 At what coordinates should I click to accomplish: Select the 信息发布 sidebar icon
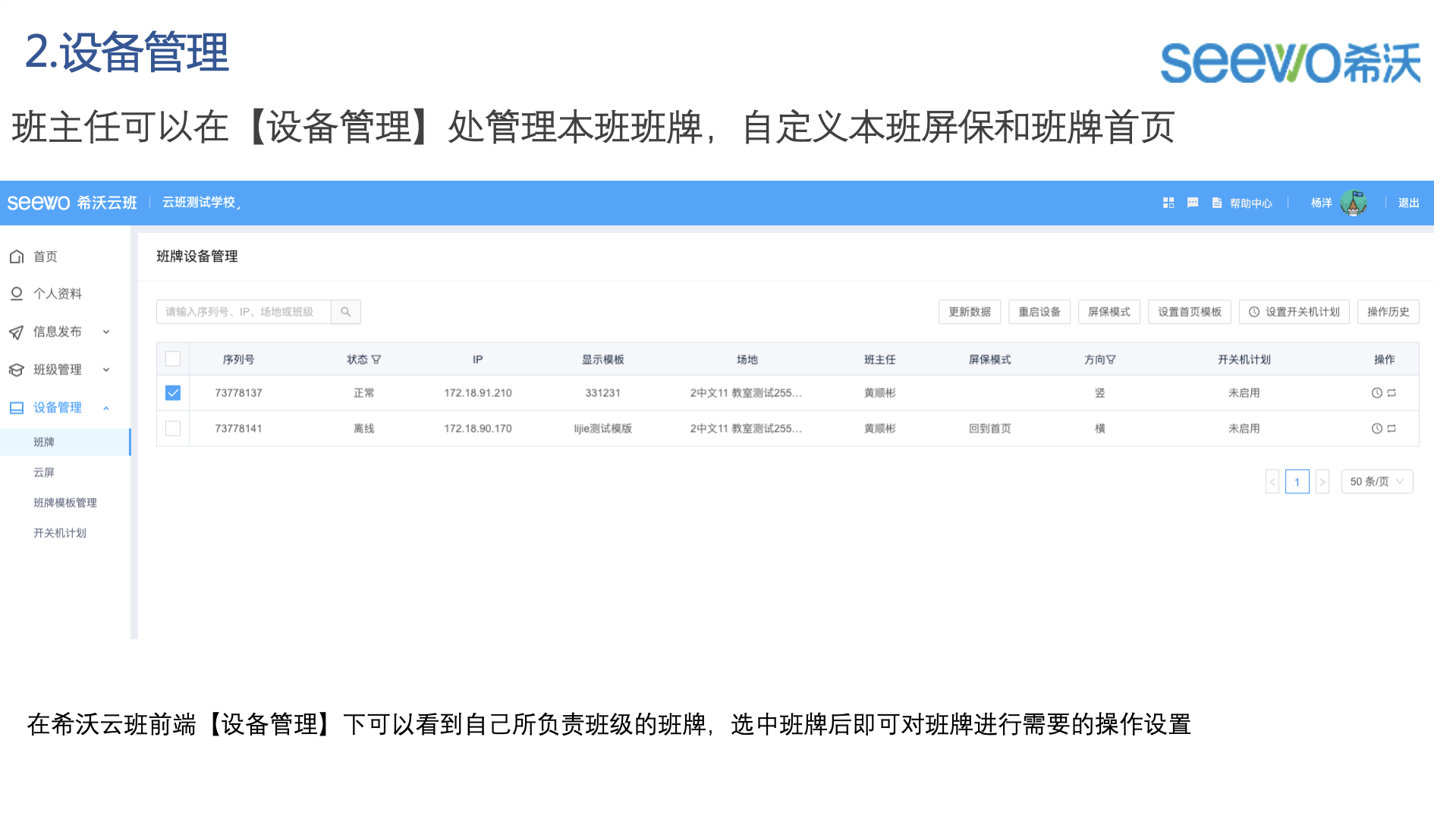(17, 332)
